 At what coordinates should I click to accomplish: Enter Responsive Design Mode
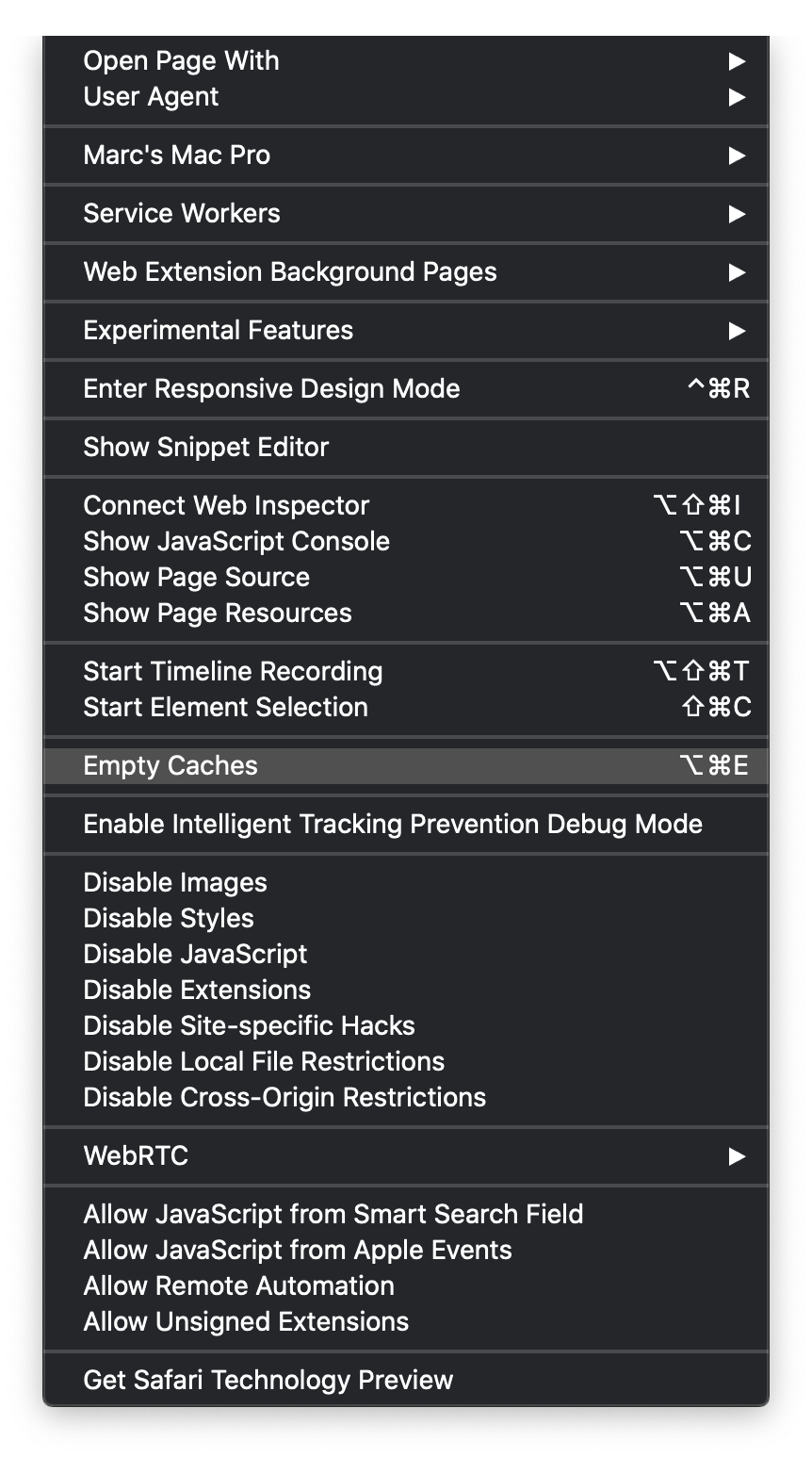[271, 389]
